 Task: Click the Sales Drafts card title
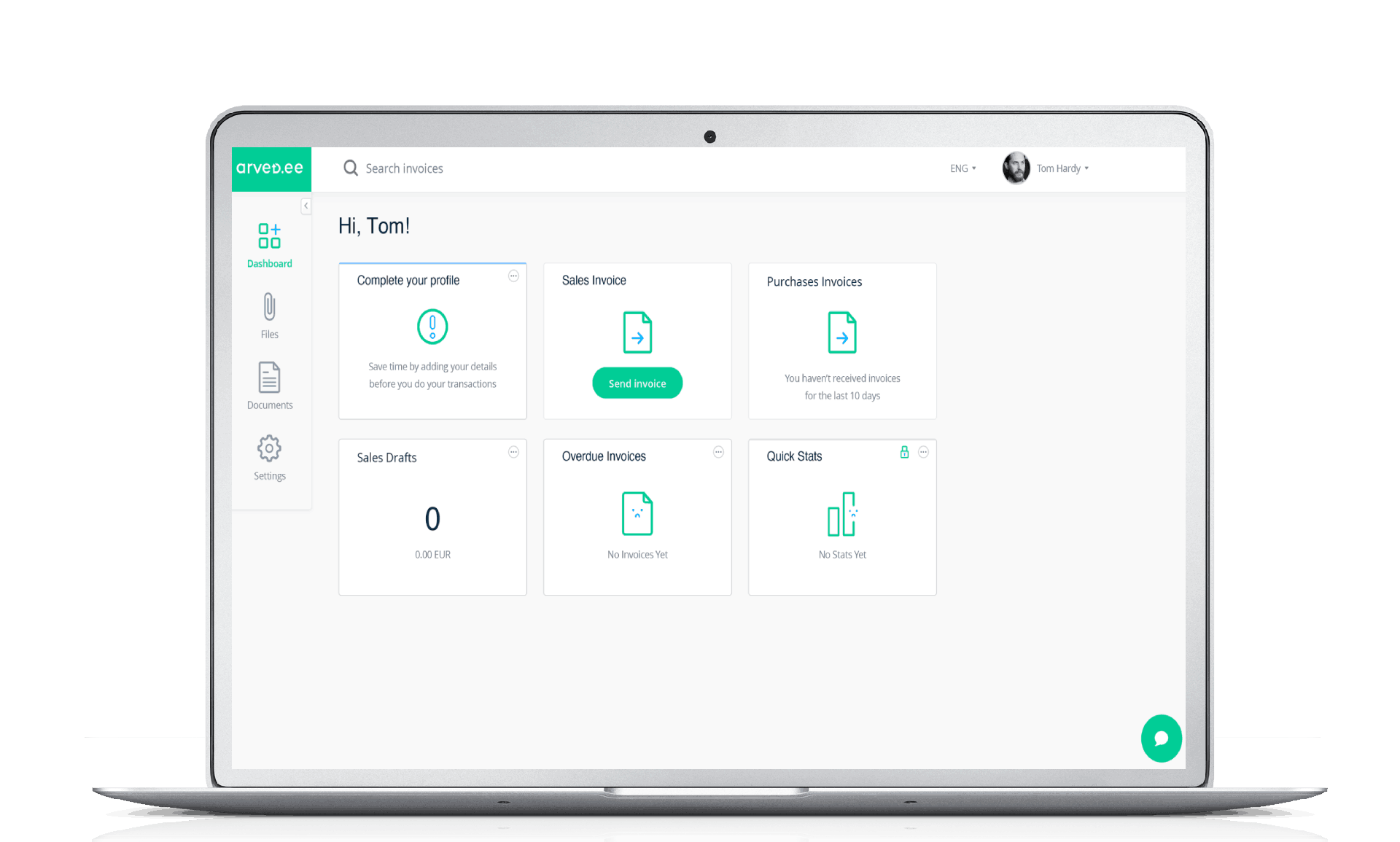386,458
